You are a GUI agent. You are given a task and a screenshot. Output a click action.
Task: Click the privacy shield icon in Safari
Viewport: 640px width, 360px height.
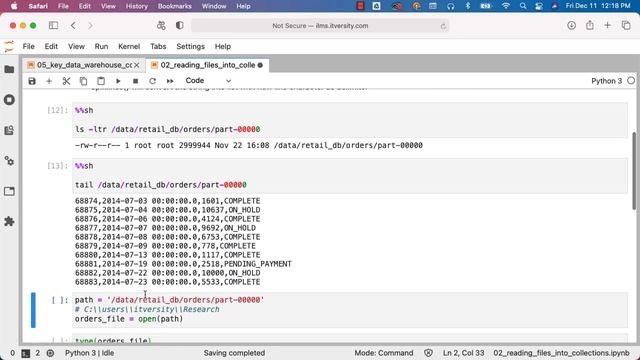[x=180, y=25]
